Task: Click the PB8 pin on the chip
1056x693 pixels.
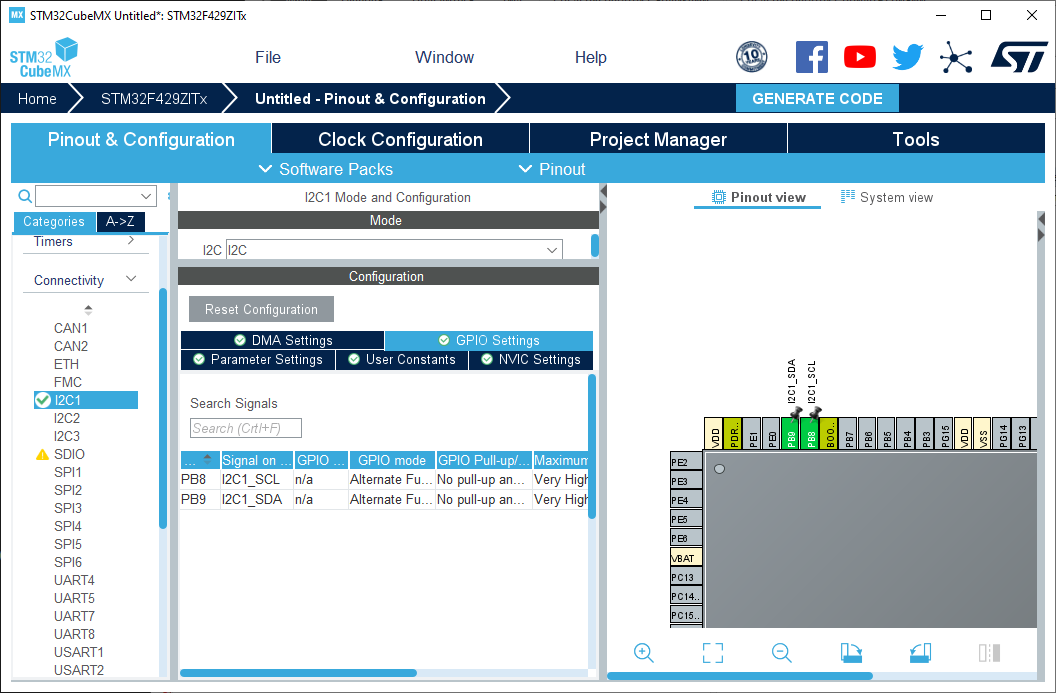Action: [811, 433]
